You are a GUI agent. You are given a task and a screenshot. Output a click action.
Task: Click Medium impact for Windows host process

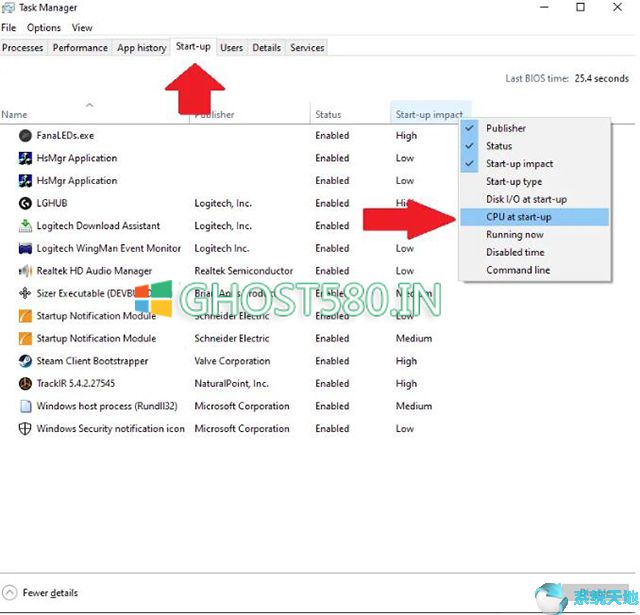point(414,406)
